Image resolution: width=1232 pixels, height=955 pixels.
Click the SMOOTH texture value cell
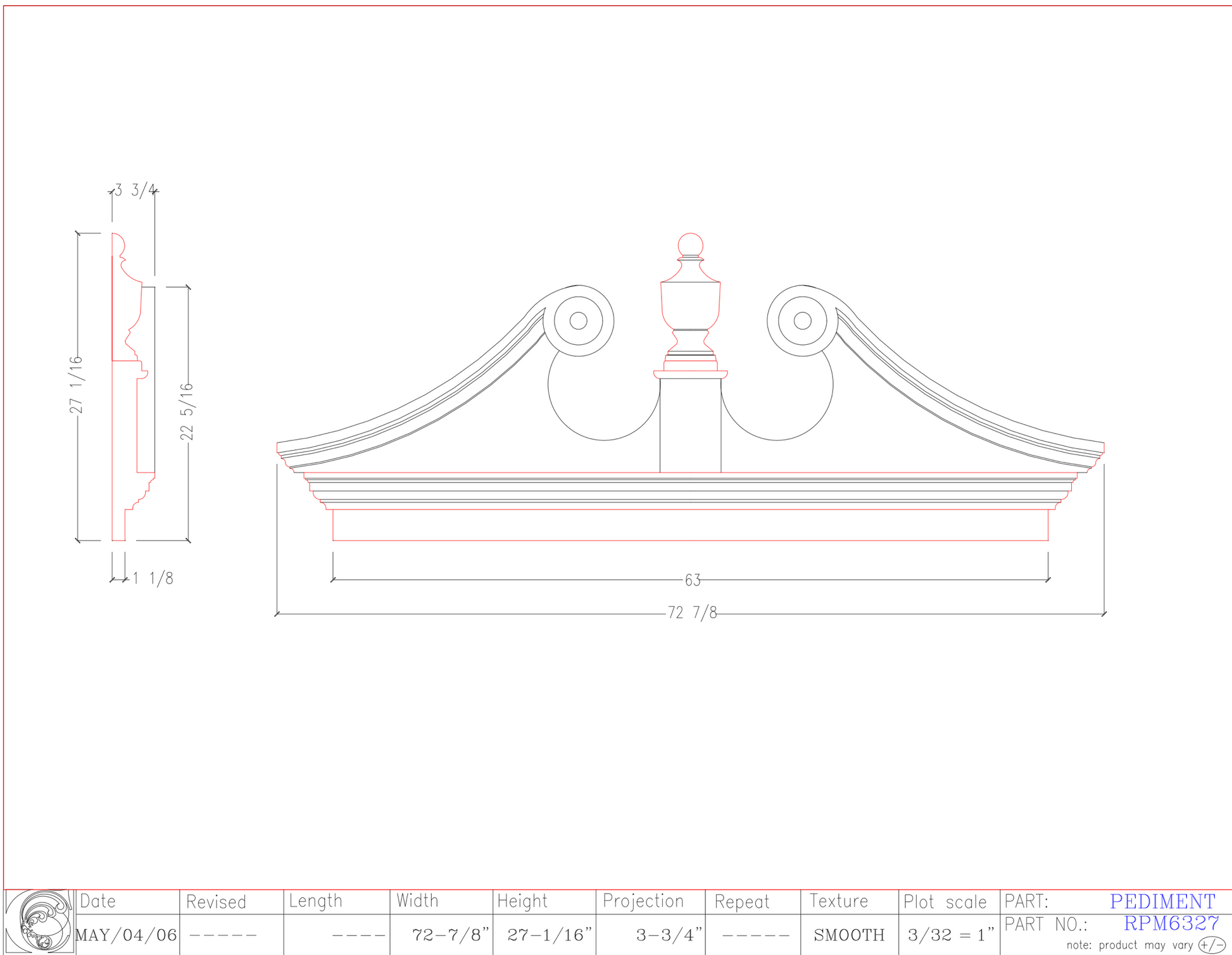(x=849, y=935)
